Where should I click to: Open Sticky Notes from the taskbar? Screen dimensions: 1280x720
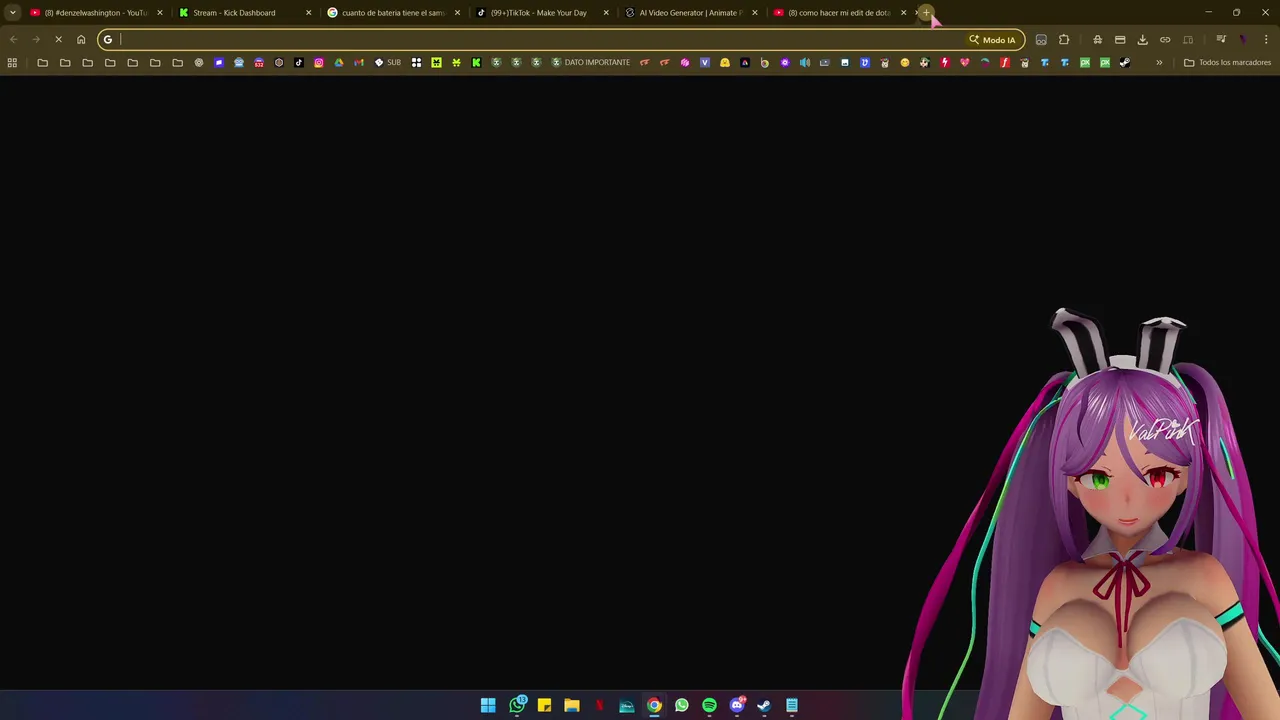544,706
